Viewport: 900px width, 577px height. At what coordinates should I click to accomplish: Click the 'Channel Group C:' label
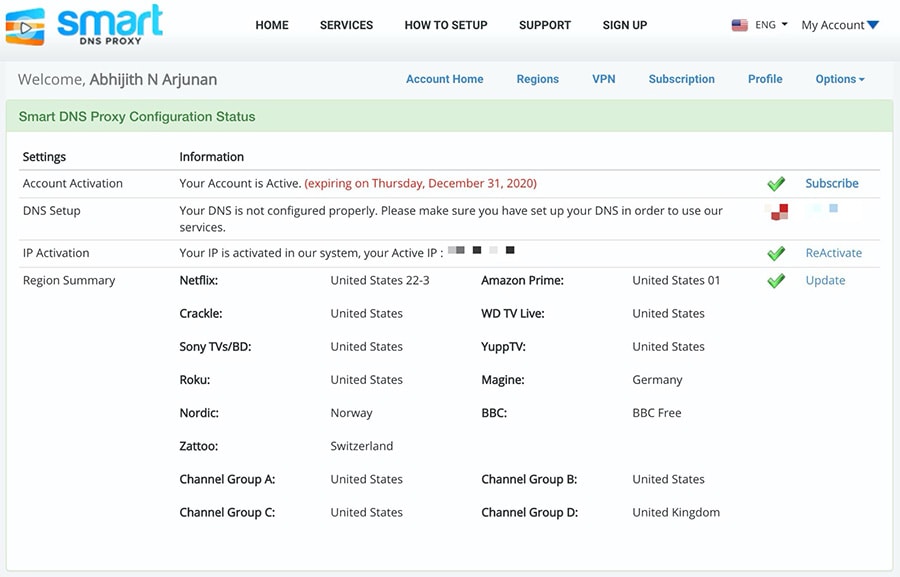(x=227, y=513)
